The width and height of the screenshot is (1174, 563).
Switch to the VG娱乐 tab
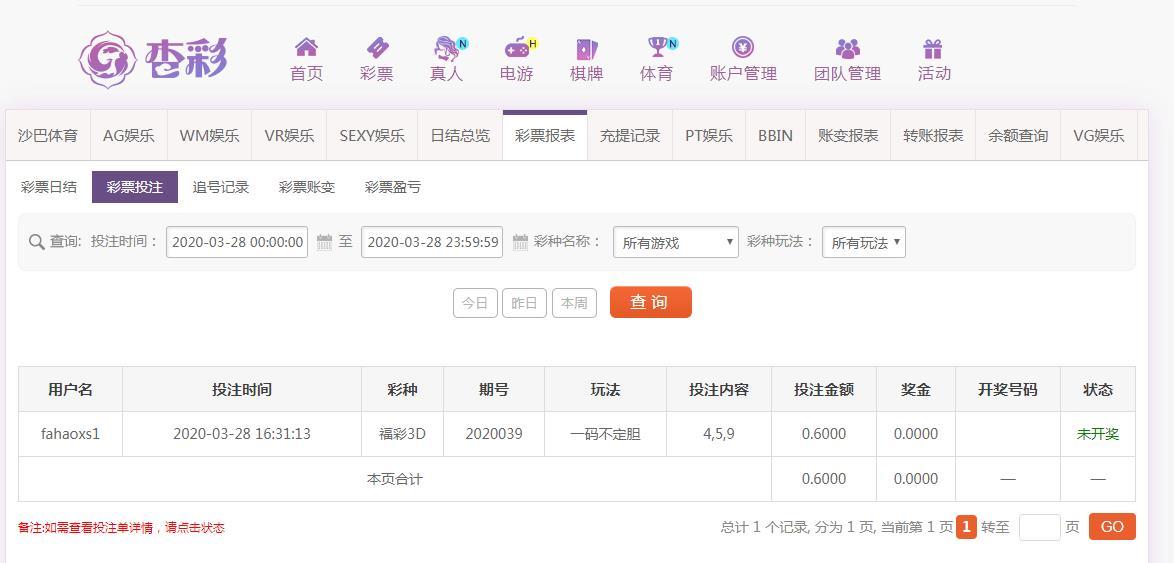click(1099, 136)
